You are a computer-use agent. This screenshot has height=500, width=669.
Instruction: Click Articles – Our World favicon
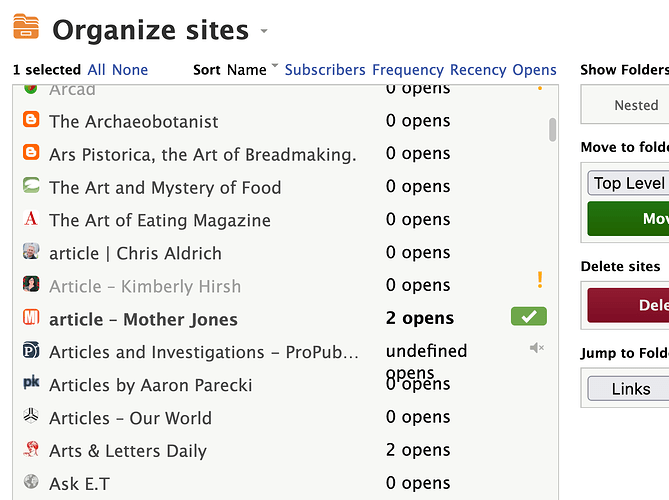click(31, 416)
